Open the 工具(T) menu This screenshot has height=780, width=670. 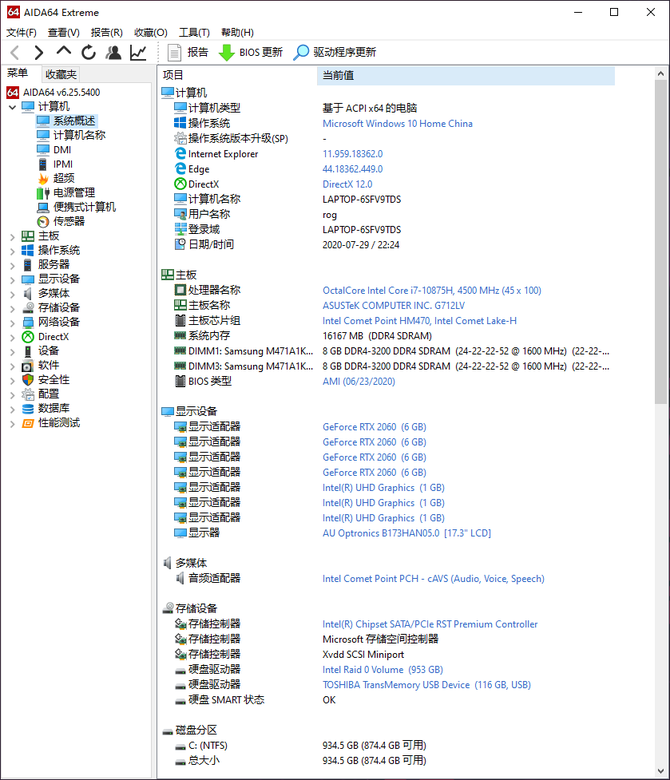click(194, 32)
